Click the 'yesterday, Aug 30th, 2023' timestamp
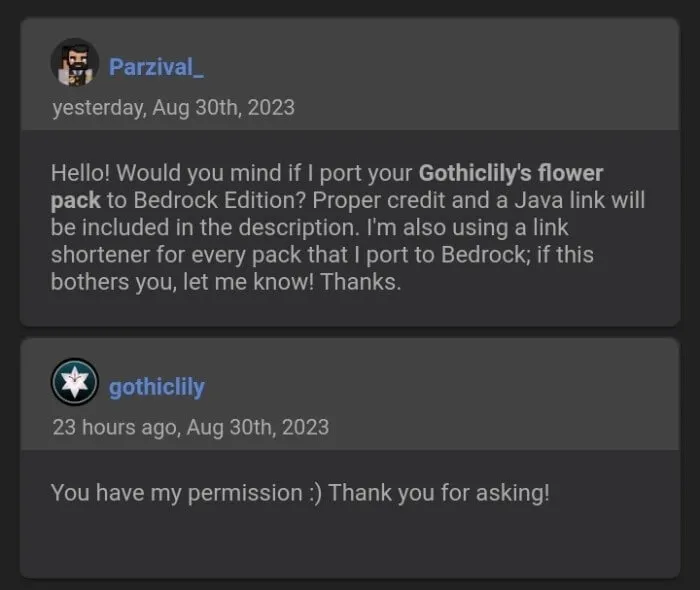 pyautogui.click(x=173, y=108)
